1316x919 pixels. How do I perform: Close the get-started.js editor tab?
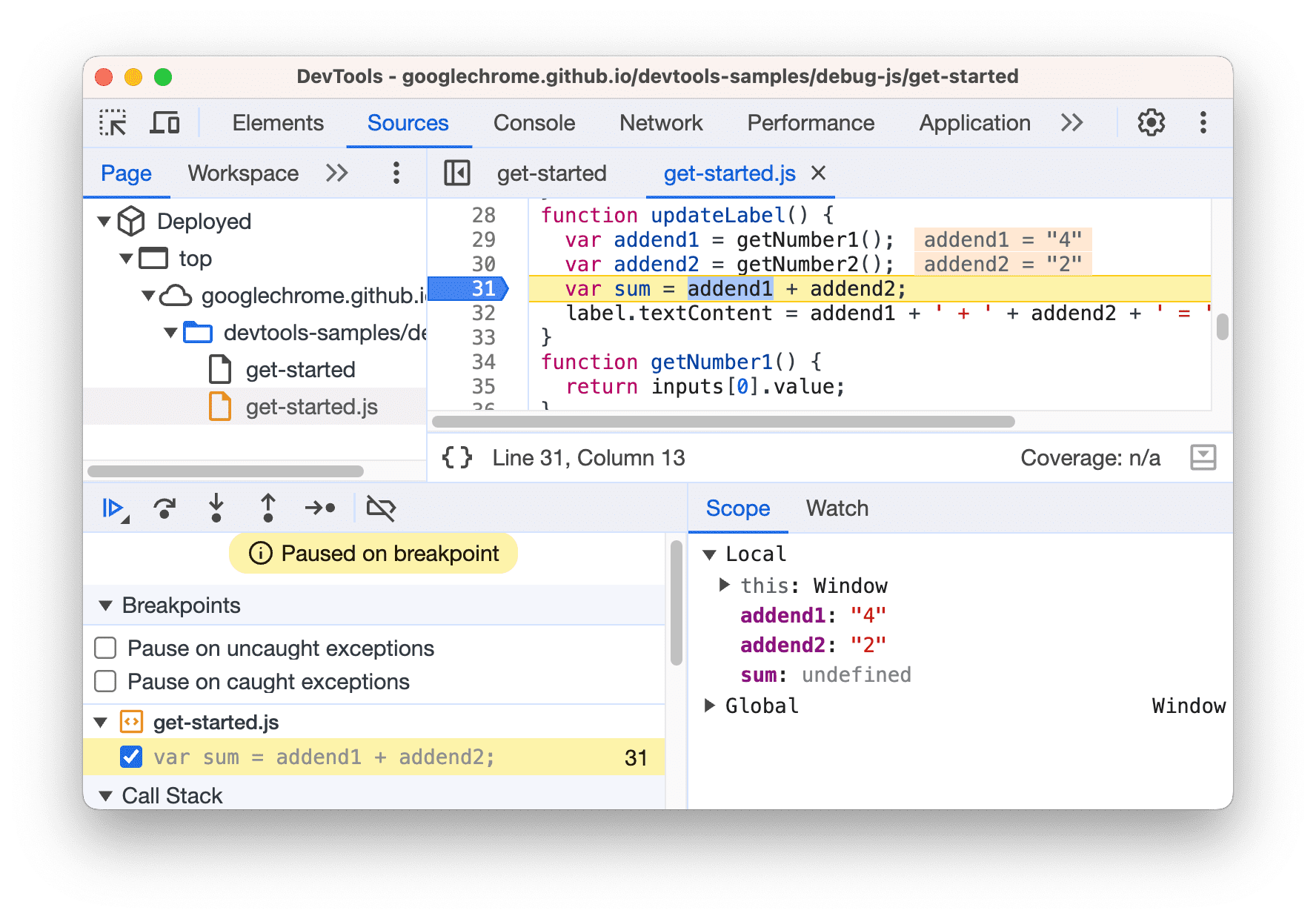(x=818, y=173)
